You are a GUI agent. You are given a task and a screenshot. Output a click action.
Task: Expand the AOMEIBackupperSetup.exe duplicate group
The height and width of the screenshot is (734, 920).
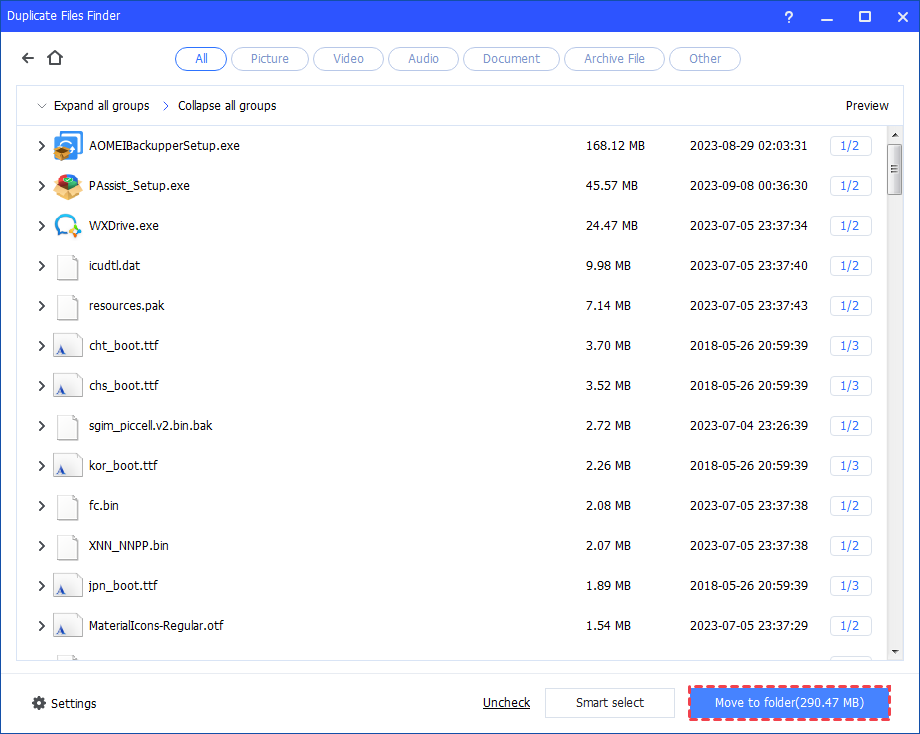(41, 145)
